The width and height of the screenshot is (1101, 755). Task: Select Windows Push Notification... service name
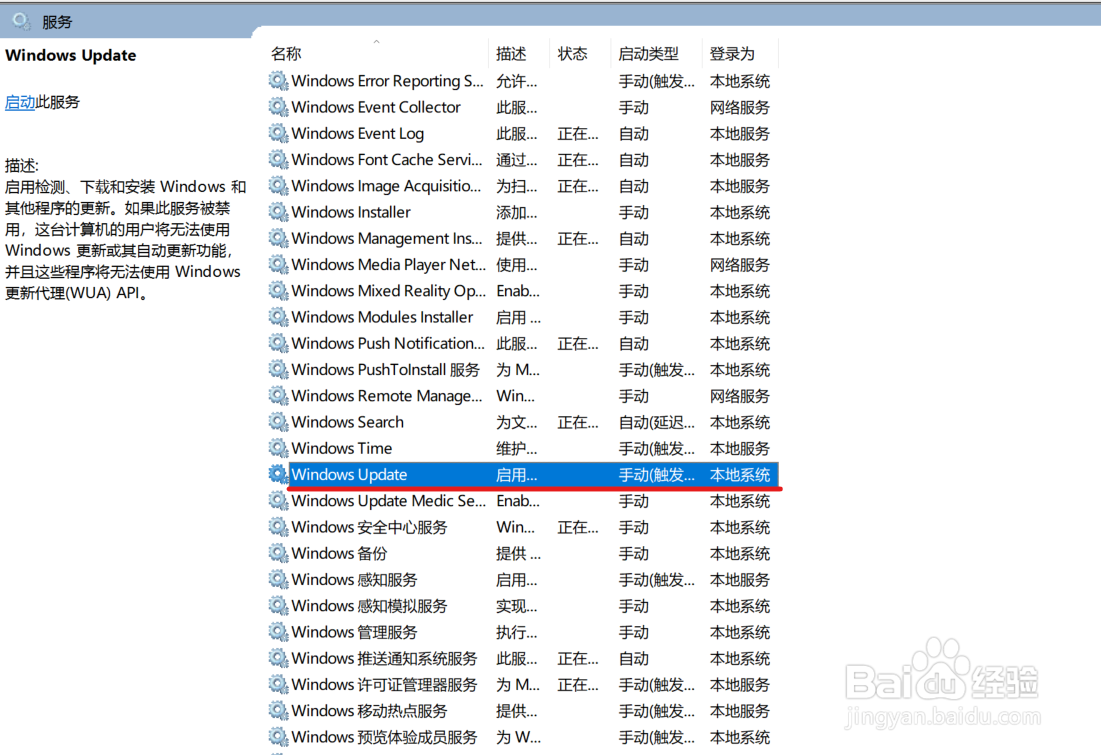coord(388,343)
